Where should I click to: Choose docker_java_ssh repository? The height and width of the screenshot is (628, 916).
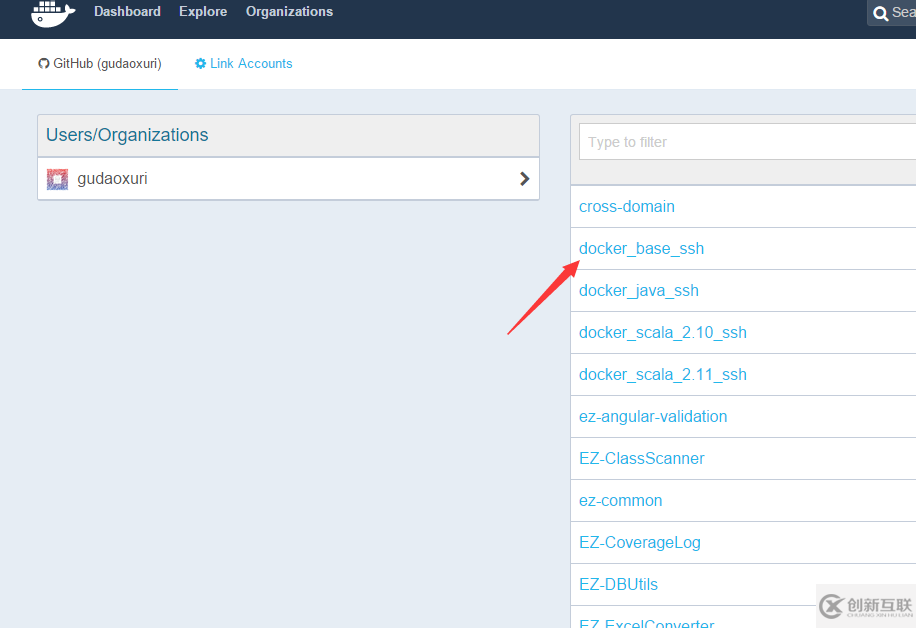pos(639,290)
